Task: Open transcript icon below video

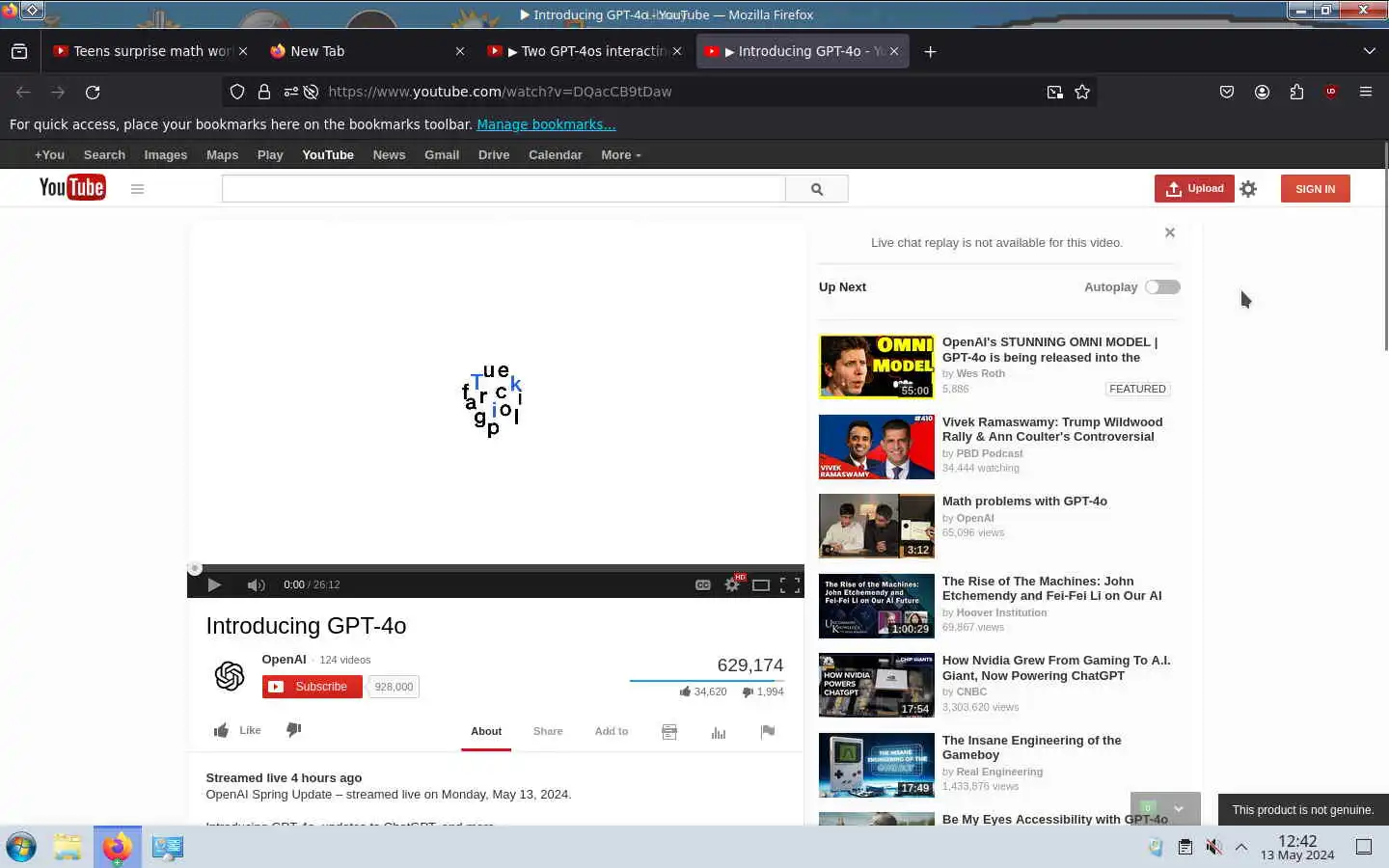Action: point(669,732)
